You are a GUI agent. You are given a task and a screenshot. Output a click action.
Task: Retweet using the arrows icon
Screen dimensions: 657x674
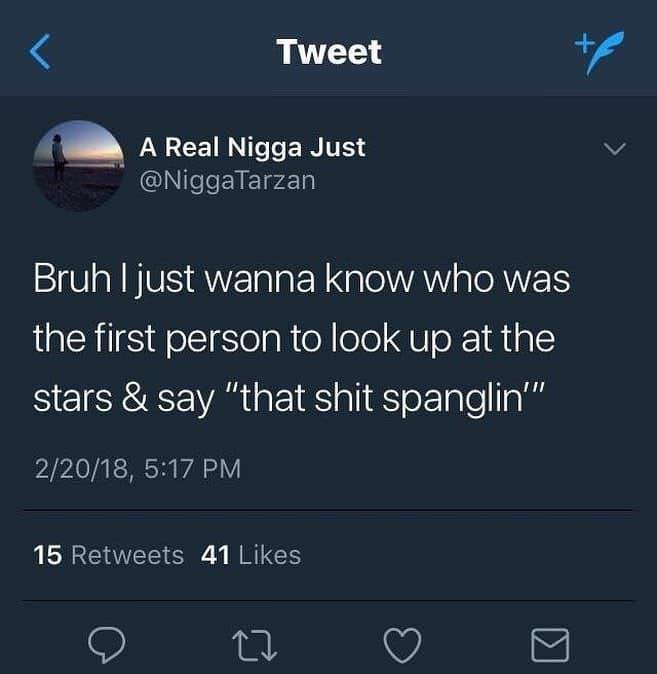click(254, 645)
